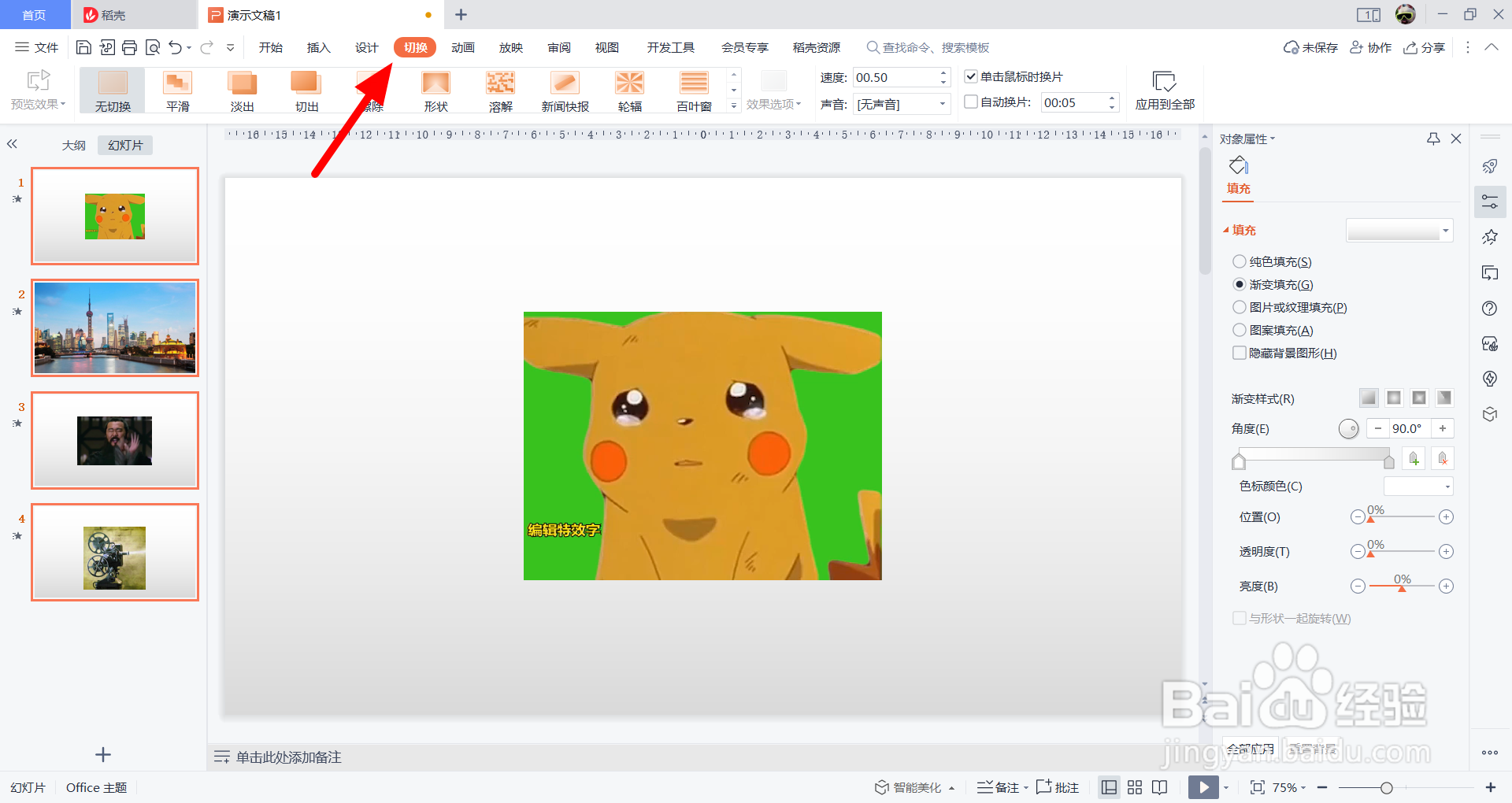The width and height of the screenshot is (1512, 803).
Task: Click the 填充 paint bucket icon
Action: (x=1239, y=165)
